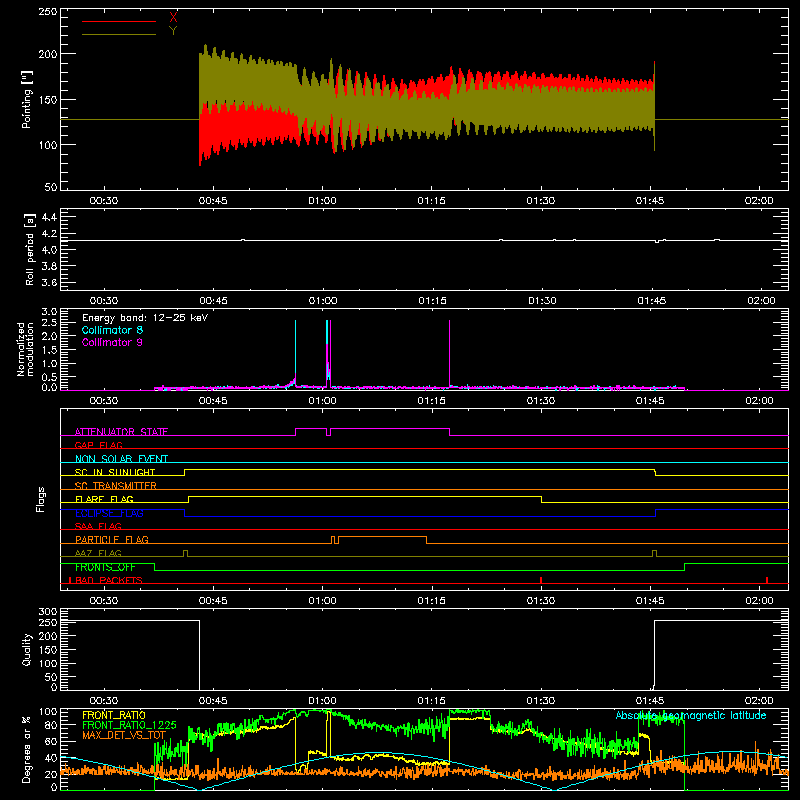Click the green FRONT_RATIO_1225 legend entry
800x800 pixels.
[129, 725]
